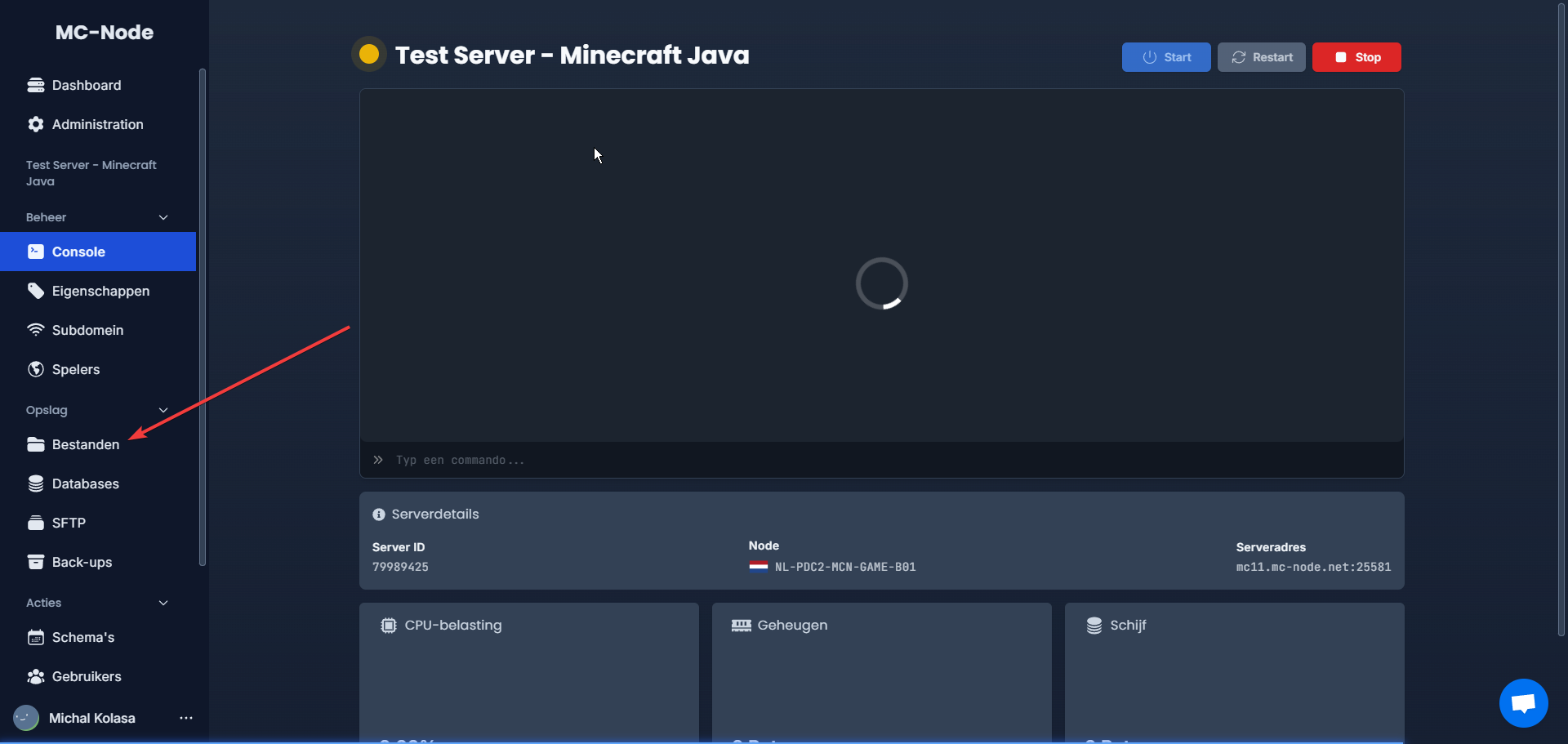The width and height of the screenshot is (1568, 744).
Task: Click the MC-Node logo
Action: pos(105,33)
